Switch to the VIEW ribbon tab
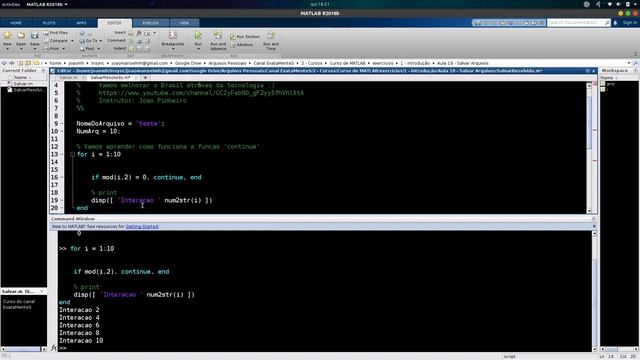 [184, 23]
